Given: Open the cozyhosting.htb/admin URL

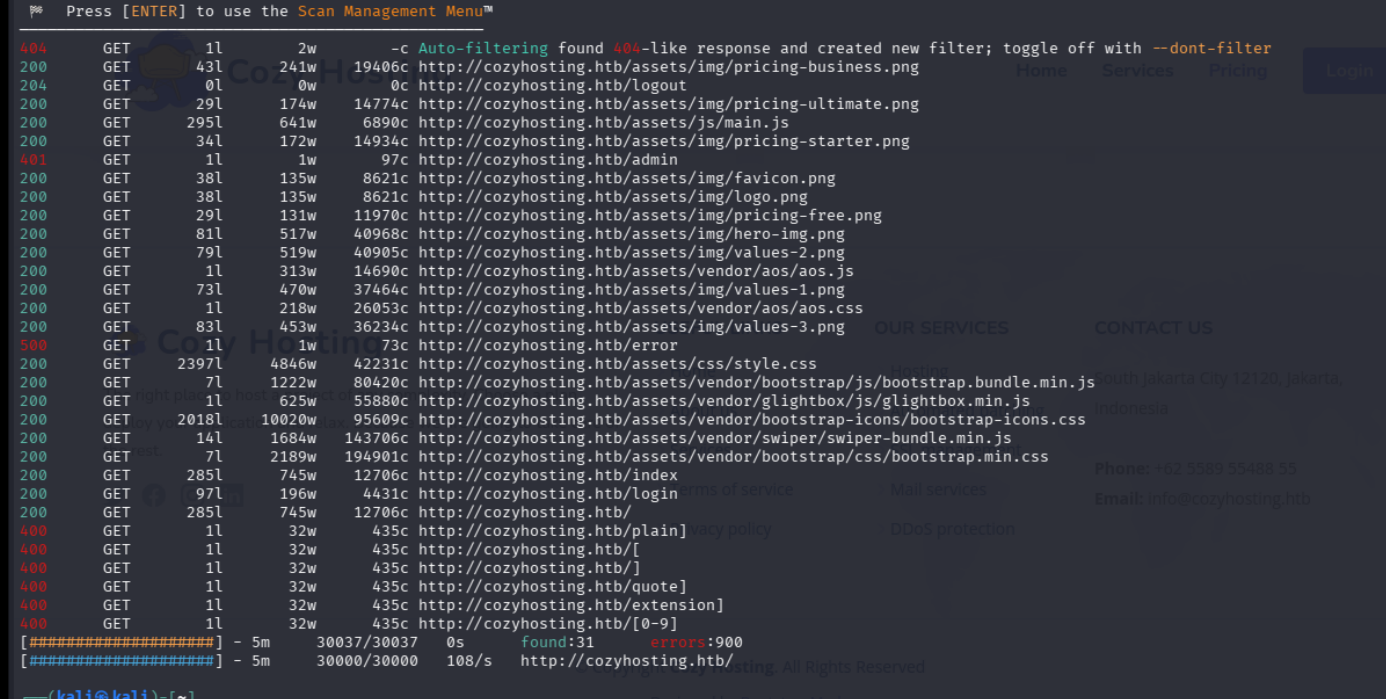Looking at the screenshot, I should 547,160.
